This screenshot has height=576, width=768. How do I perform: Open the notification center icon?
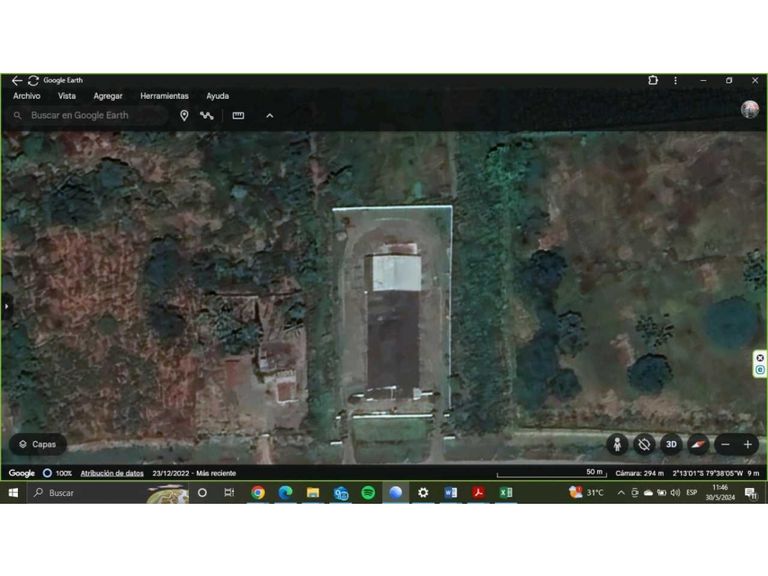[x=751, y=493]
